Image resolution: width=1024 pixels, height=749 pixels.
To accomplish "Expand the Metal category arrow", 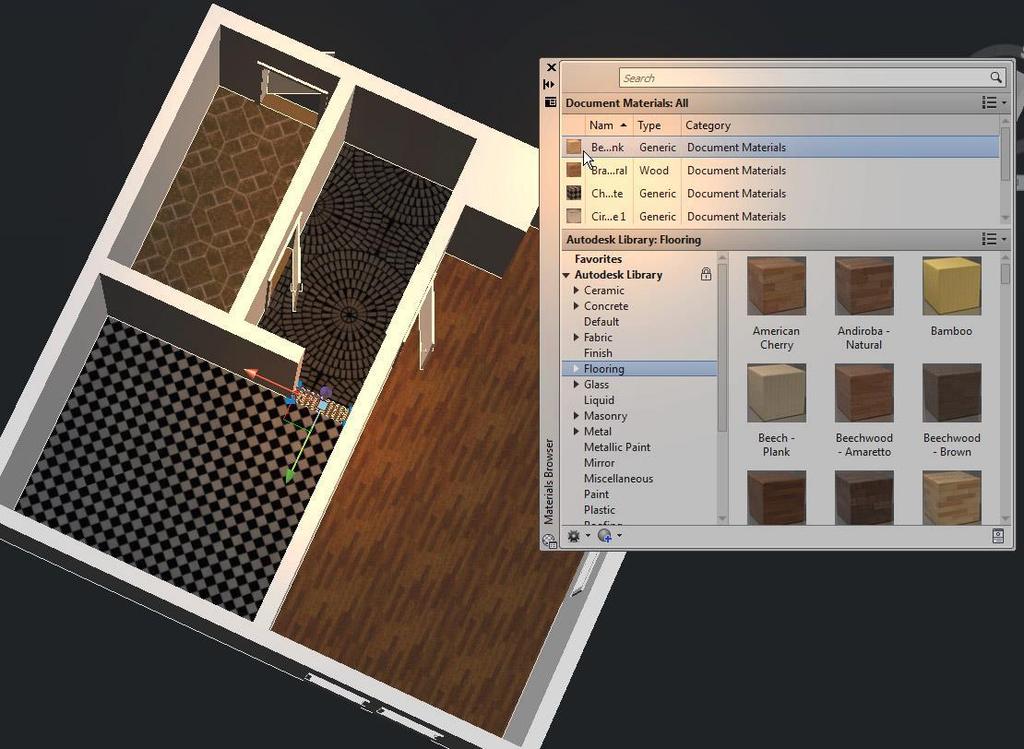I will click(x=576, y=431).
